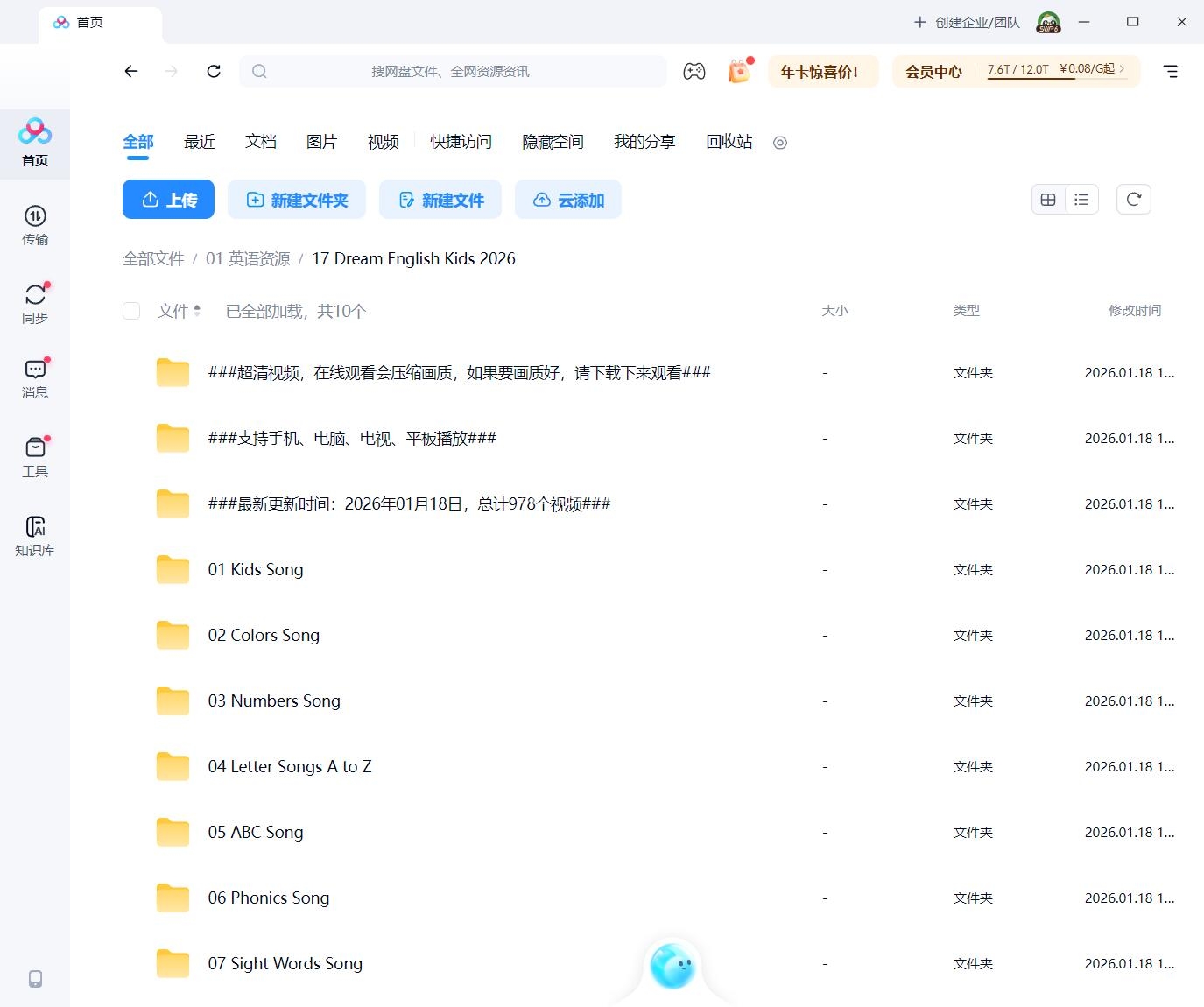Select the 同步 (Sync) sidebar icon
This screenshot has width=1204, height=1007.
click(35, 302)
